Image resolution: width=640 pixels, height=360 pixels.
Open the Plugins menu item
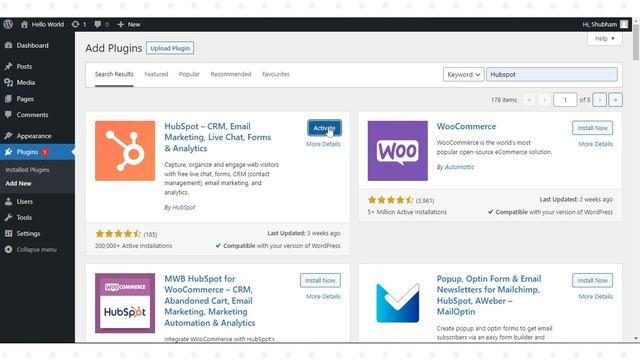click(x=37, y=152)
